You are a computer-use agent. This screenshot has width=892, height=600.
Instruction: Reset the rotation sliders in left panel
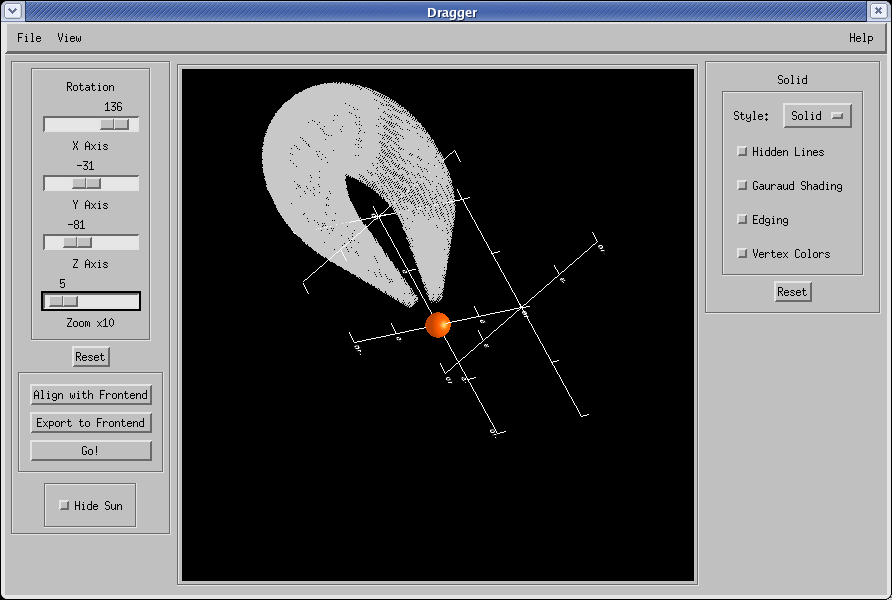[90, 357]
